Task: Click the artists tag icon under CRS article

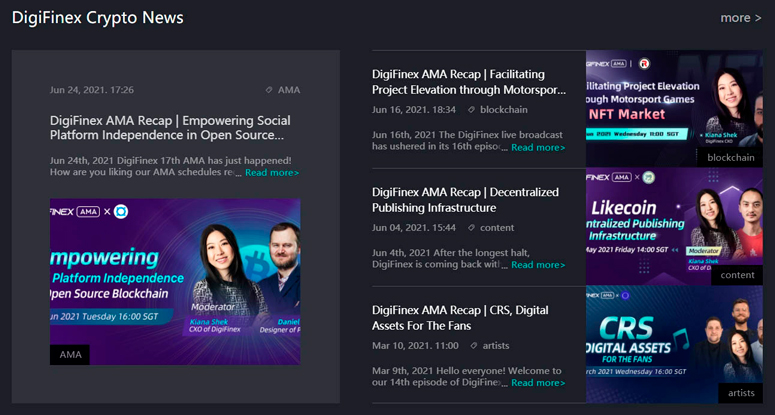Action: (x=474, y=346)
